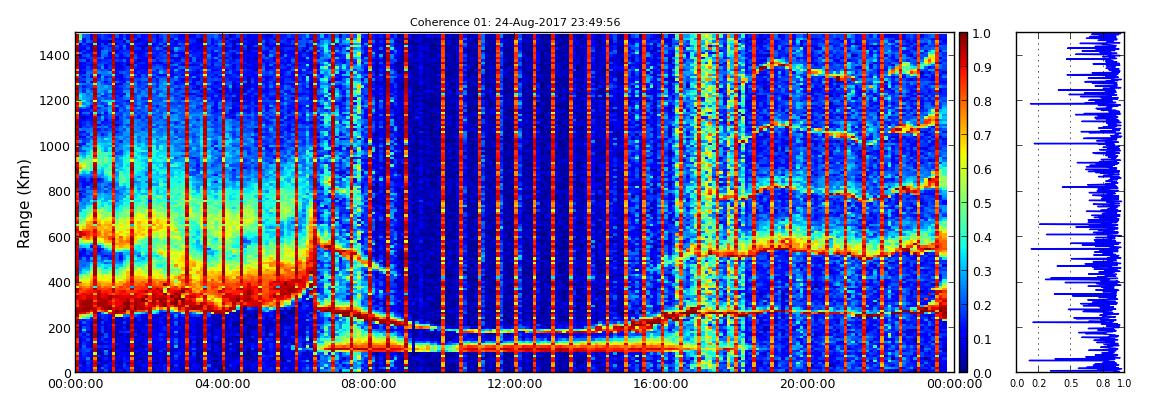1150x407 pixels.
Task: Pick the 600 range axis tick label
Action: pyautogui.click(x=59, y=238)
